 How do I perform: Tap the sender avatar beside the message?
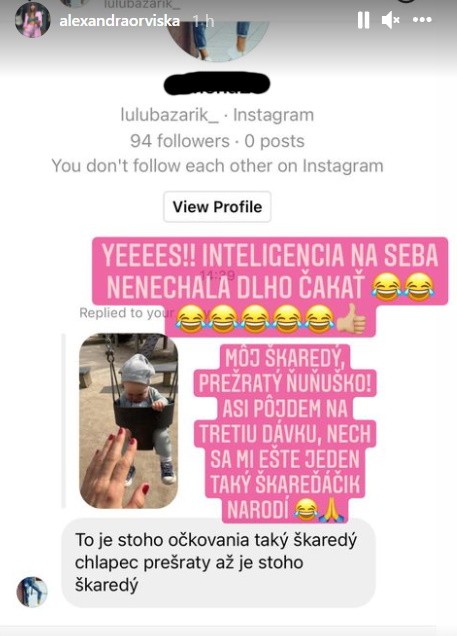32,592
